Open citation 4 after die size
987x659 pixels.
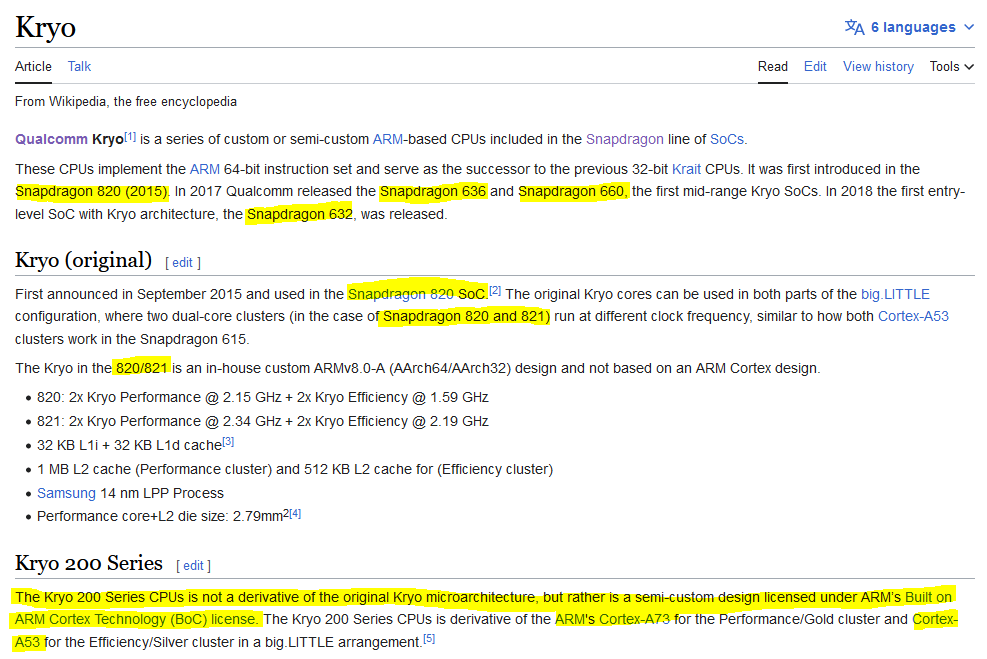point(295,514)
